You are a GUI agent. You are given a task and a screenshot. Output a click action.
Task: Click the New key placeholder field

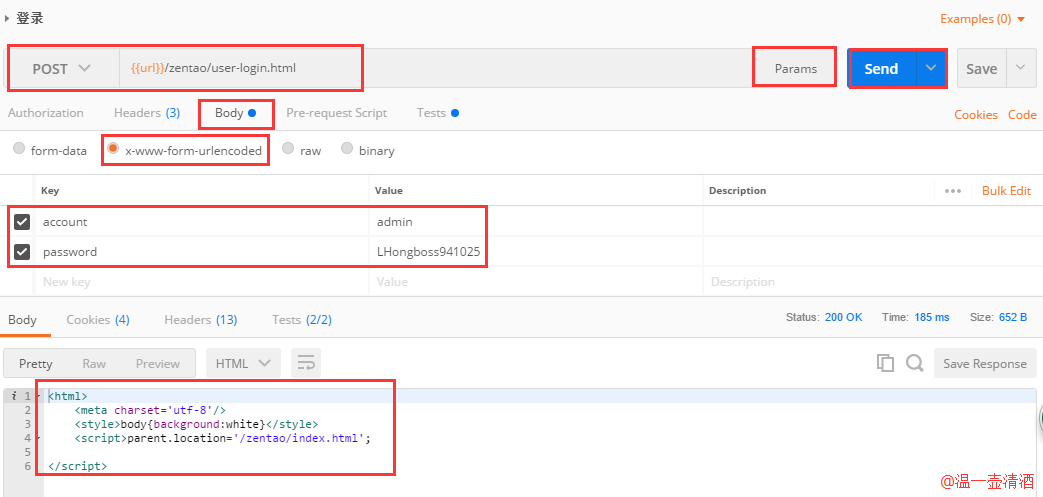coord(202,281)
